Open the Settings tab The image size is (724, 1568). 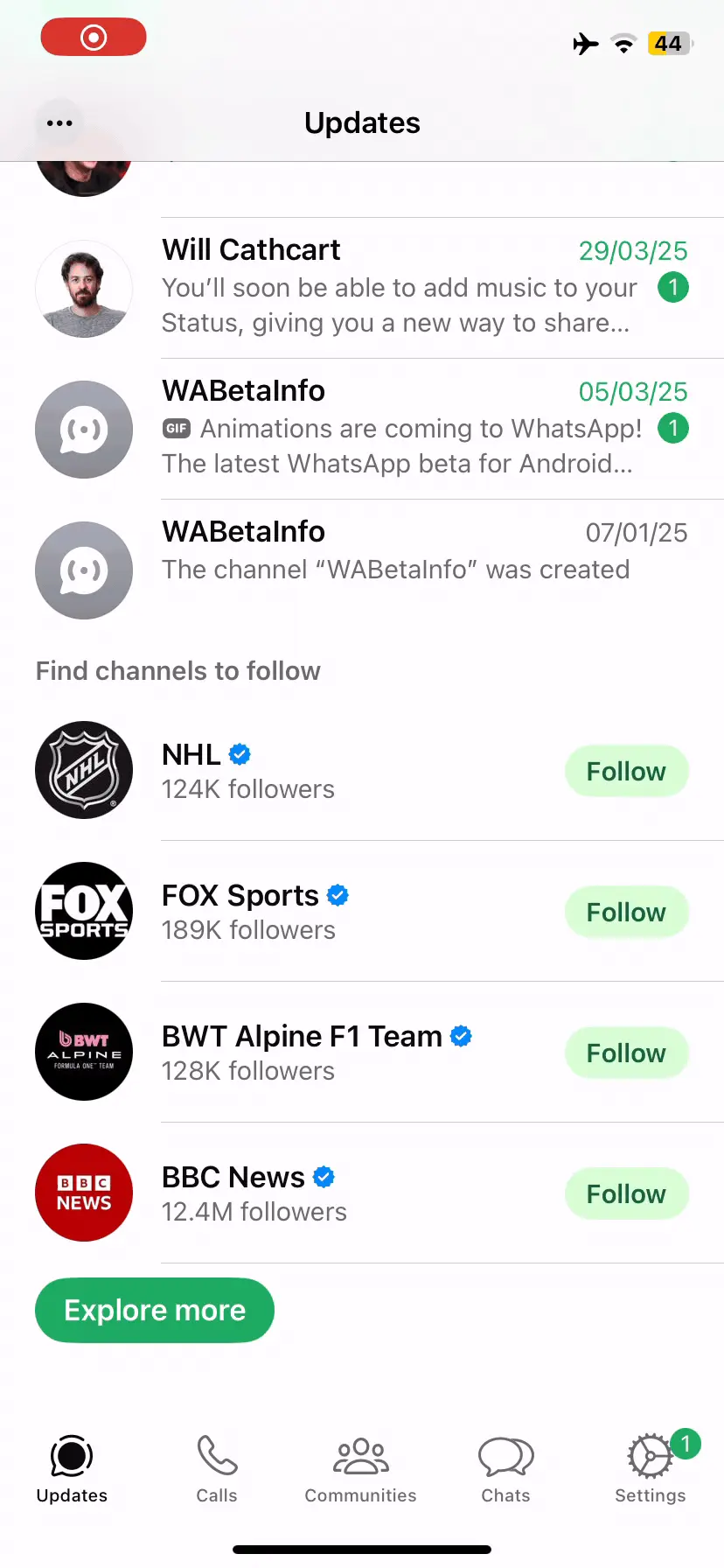[650, 1468]
